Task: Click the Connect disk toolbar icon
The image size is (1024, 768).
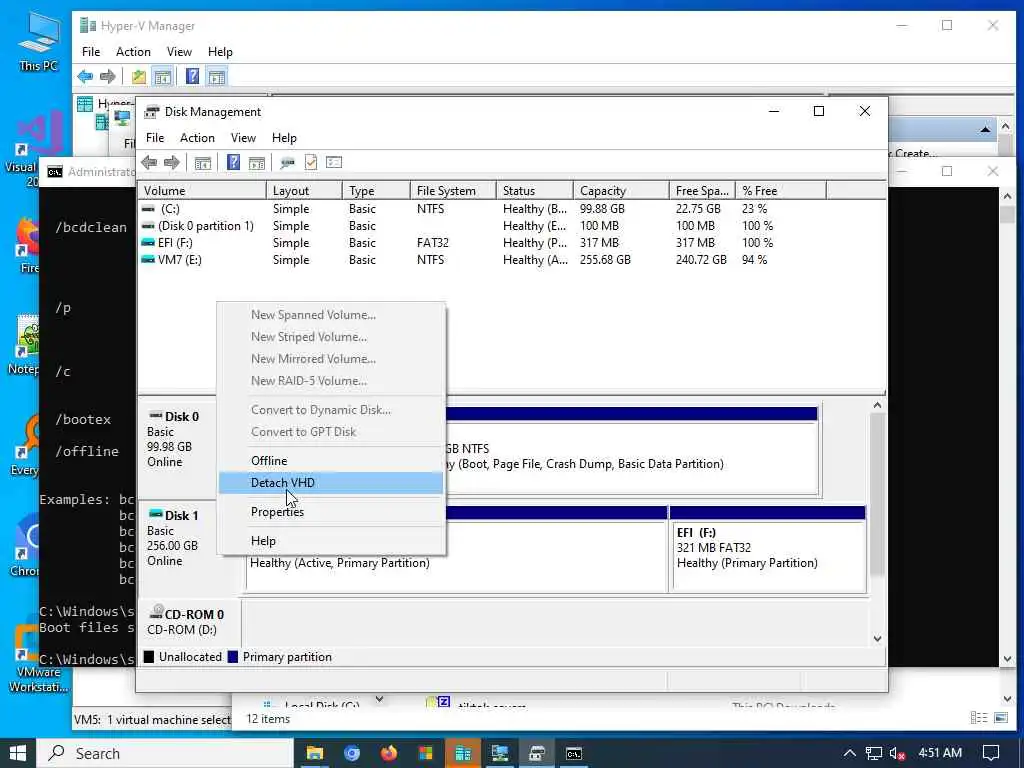Action: (287, 163)
